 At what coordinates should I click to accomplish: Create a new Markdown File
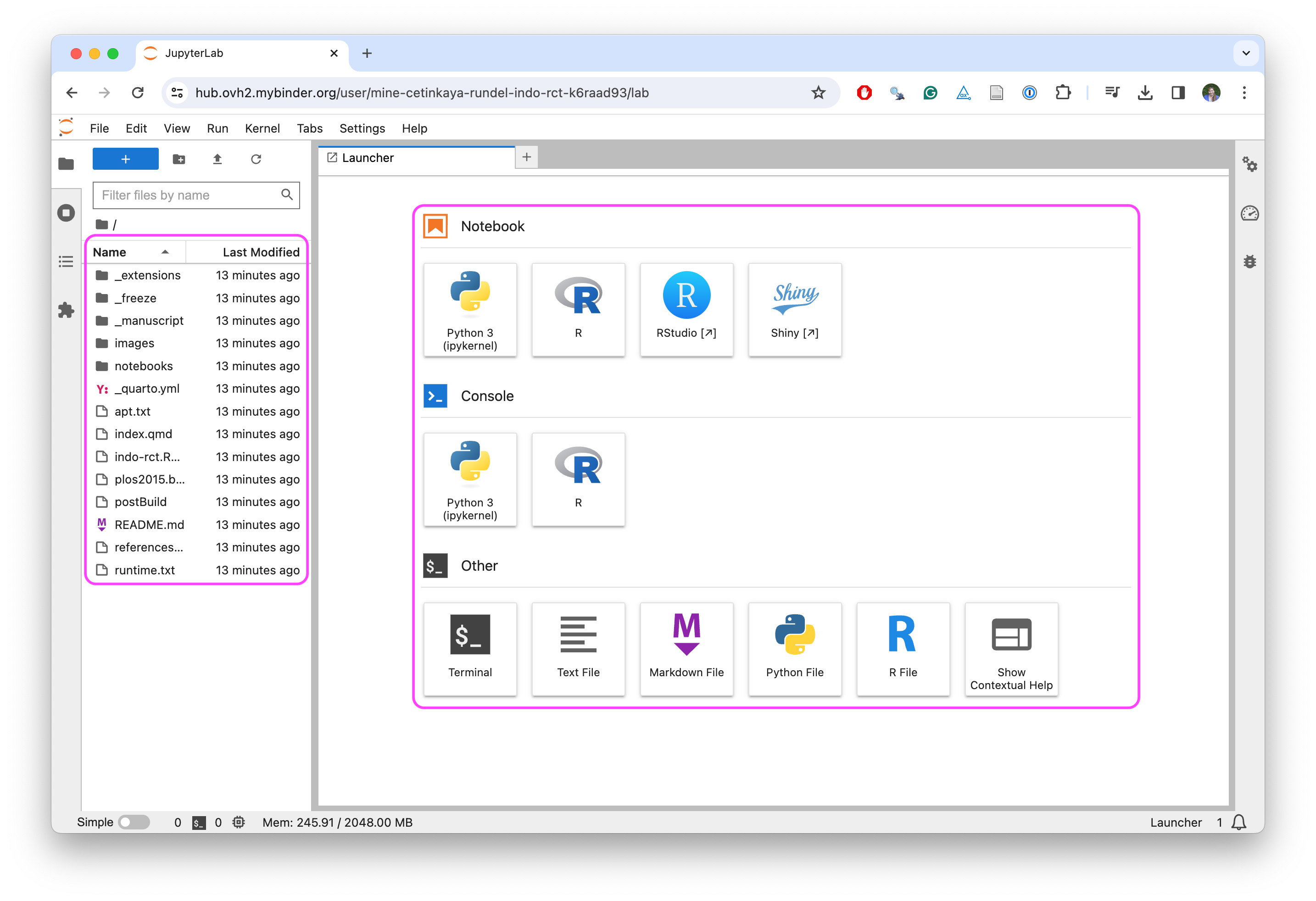(x=686, y=649)
